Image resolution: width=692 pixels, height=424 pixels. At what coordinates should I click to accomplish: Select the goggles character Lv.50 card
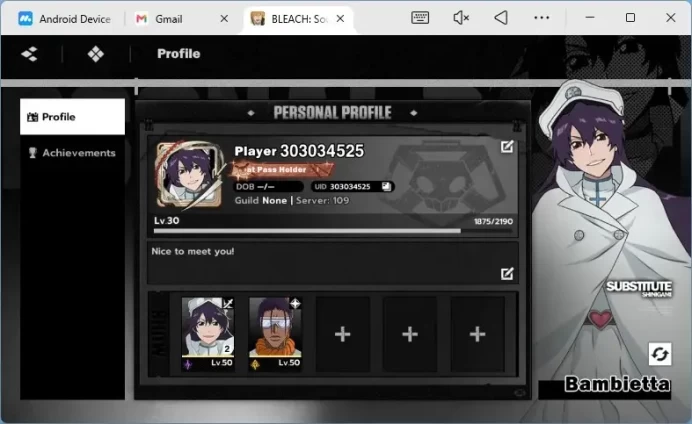(275, 334)
